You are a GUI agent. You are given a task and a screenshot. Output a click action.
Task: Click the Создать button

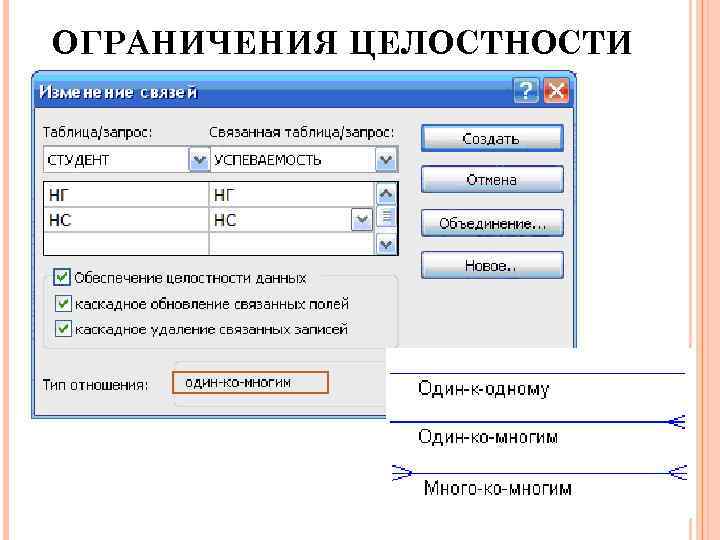[492, 138]
